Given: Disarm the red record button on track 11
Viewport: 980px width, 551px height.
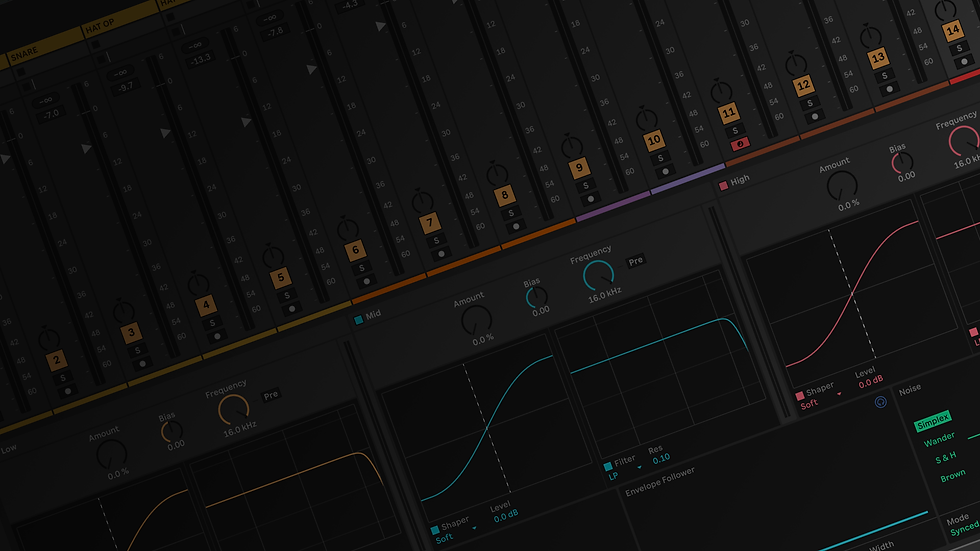Looking at the screenshot, I should click(x=740, y=144).
